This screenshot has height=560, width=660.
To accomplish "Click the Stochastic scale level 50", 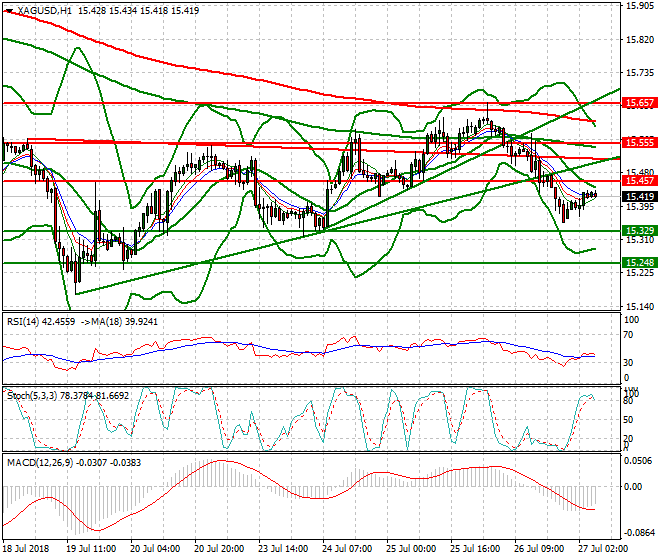I will pos(628,420).
